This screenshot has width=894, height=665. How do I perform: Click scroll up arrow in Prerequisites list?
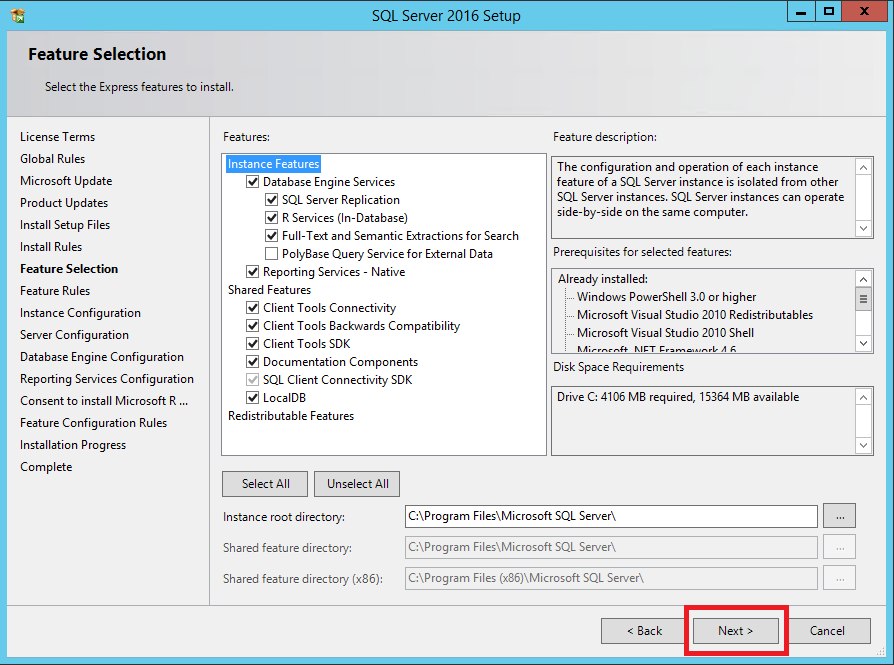863,279
